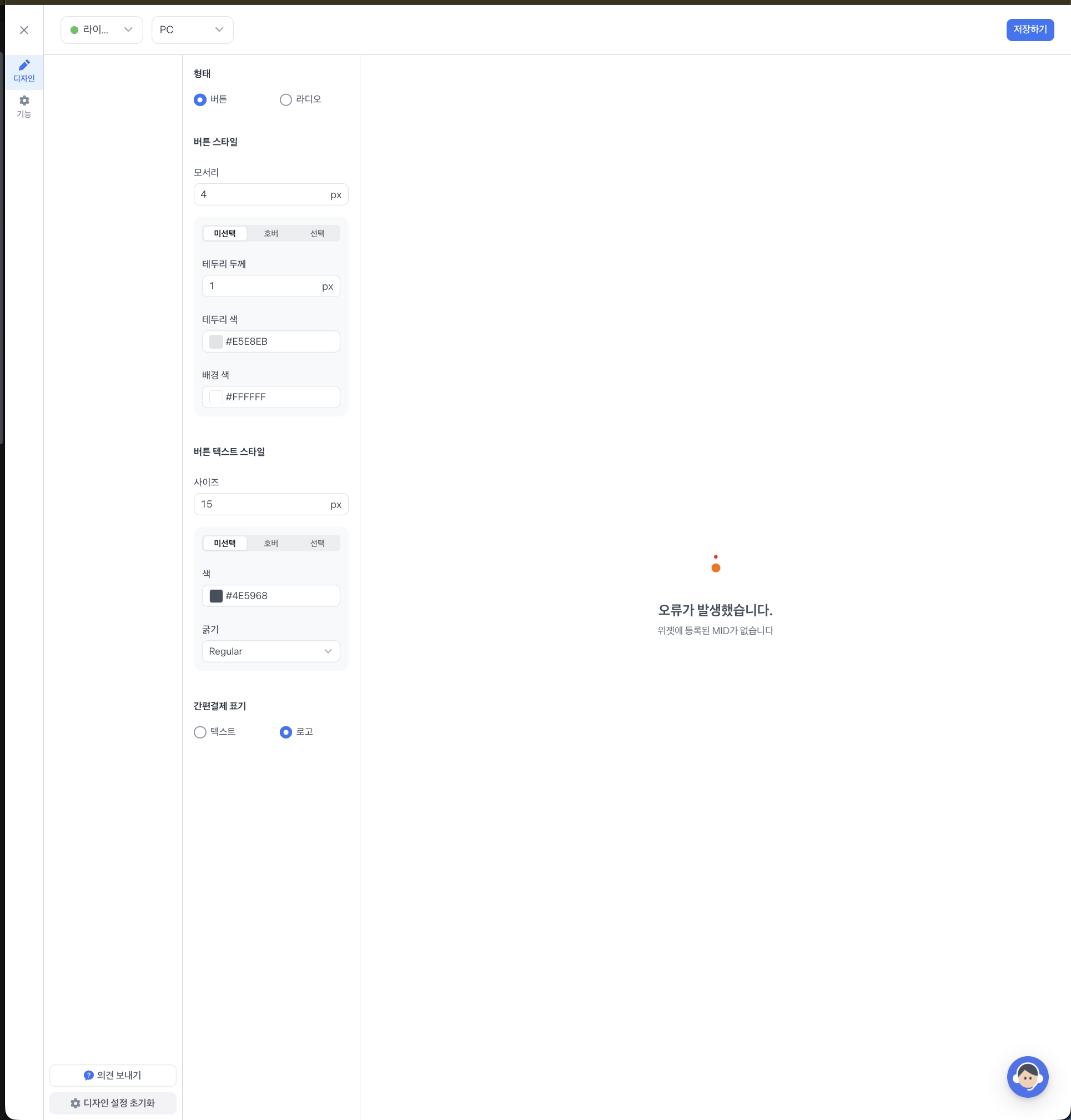Click the gear icon in 디자인 설정 초기화
Viewport: 1071px width, 1120px height.
pos(76,1103)
